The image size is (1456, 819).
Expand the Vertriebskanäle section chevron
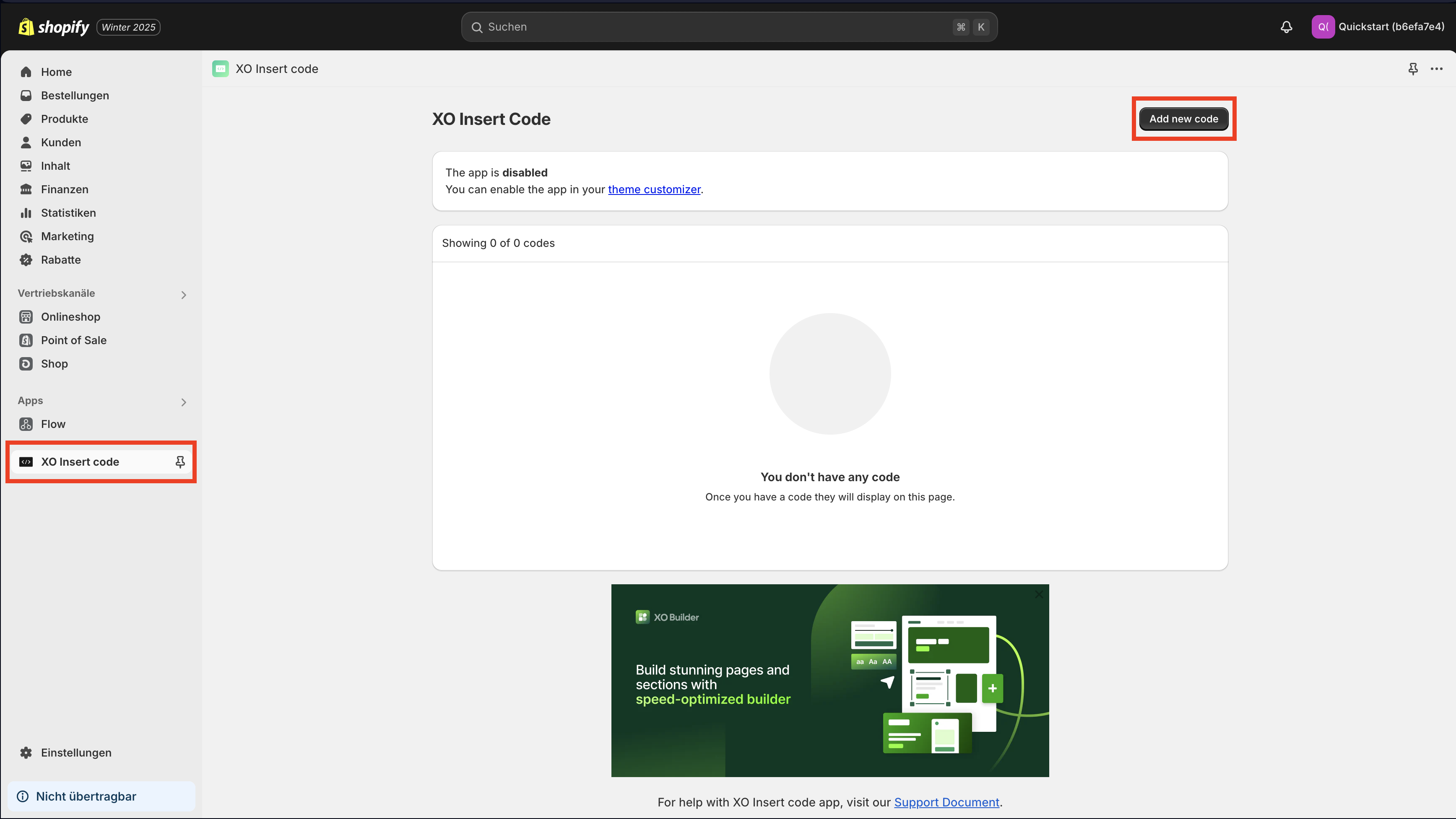click(183, 295)
